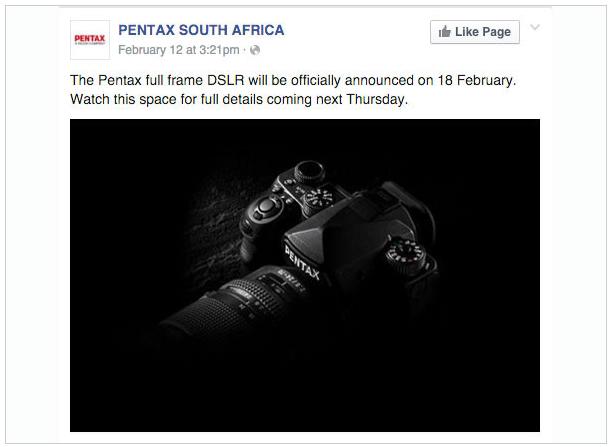Click the thumbs-up icon in Like Page
613x447 pixels.
point(445,31)
